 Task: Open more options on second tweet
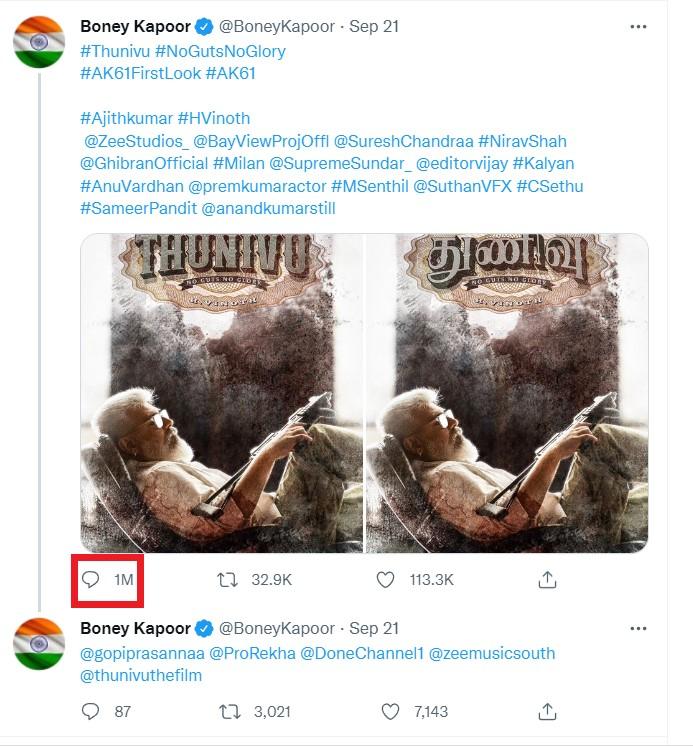[x=638, y=629]
